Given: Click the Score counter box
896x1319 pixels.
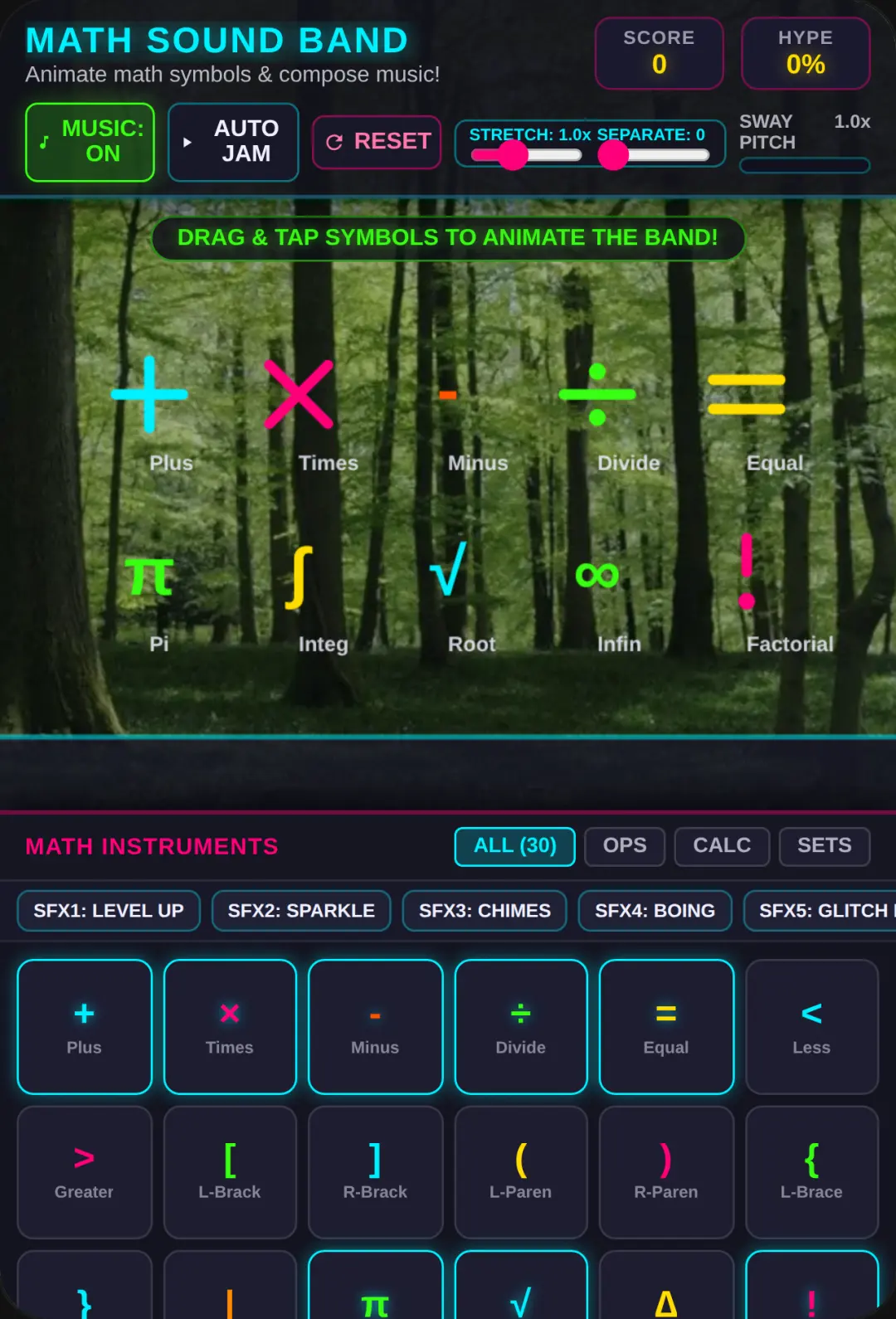Looking at the screenshot, I should (x=660, y=53).
